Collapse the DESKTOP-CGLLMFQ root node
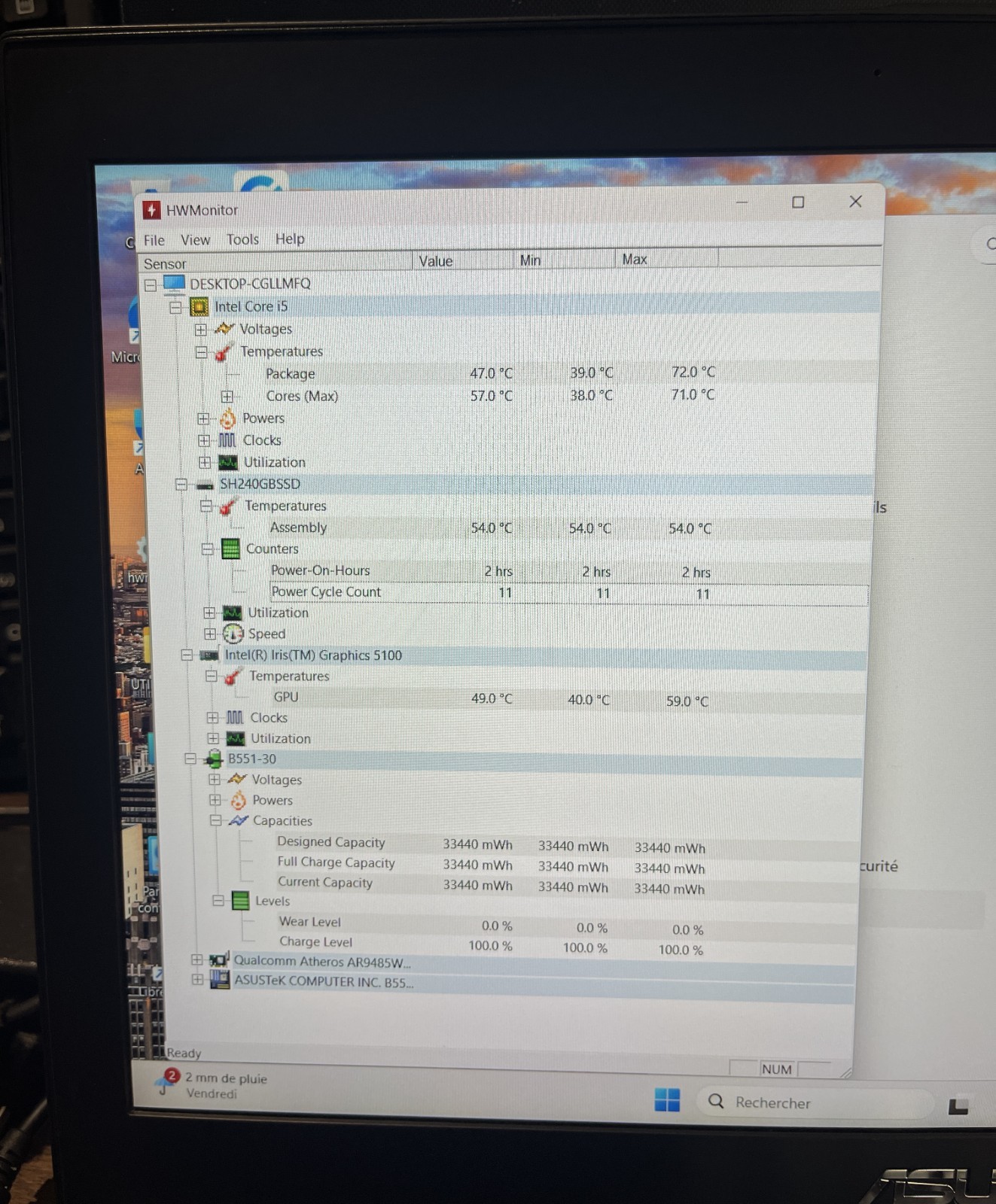The width and height of the screenshot is (996, 1204). point(151,285)
